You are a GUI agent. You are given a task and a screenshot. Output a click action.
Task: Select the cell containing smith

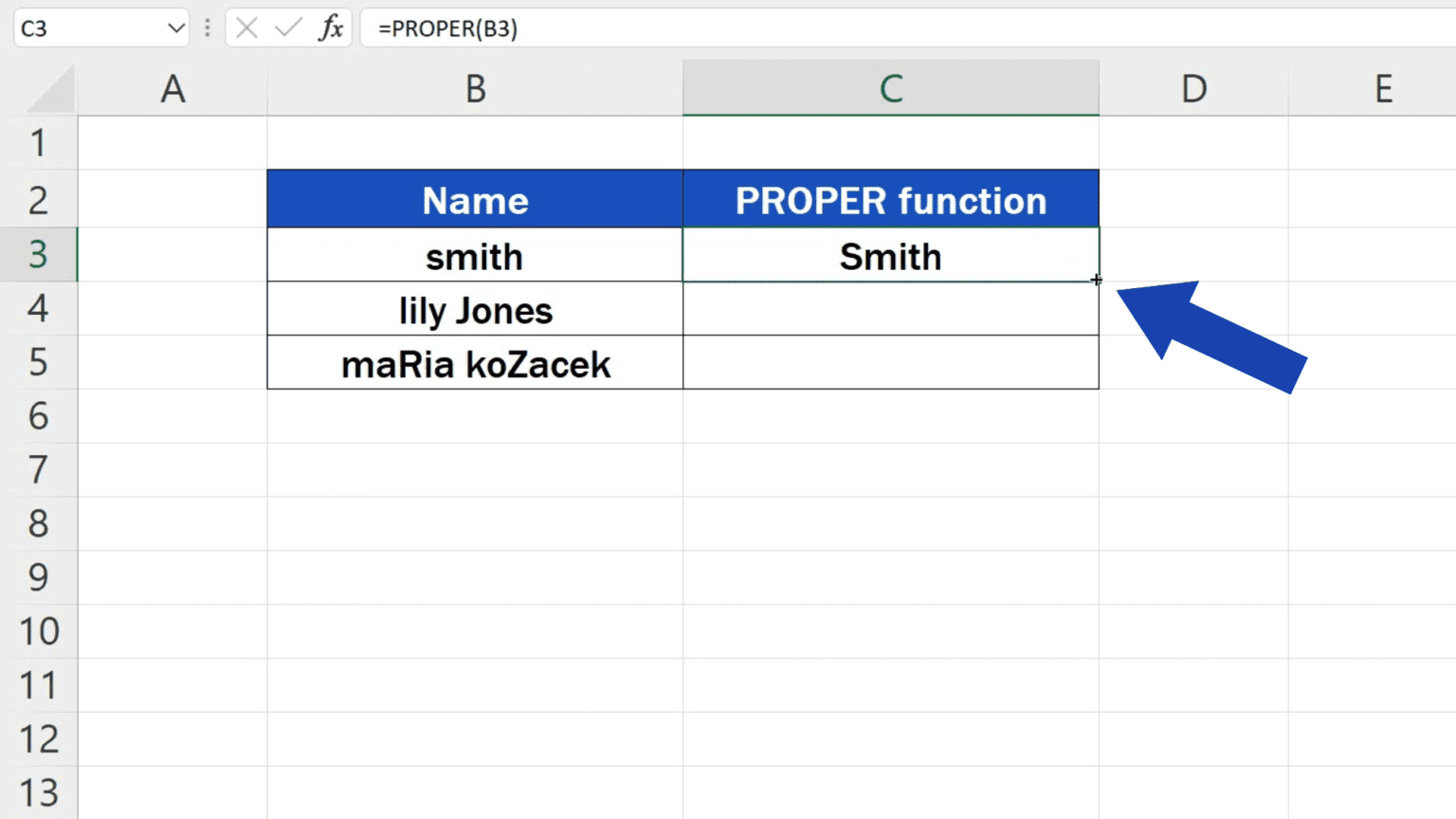point(474,255)
